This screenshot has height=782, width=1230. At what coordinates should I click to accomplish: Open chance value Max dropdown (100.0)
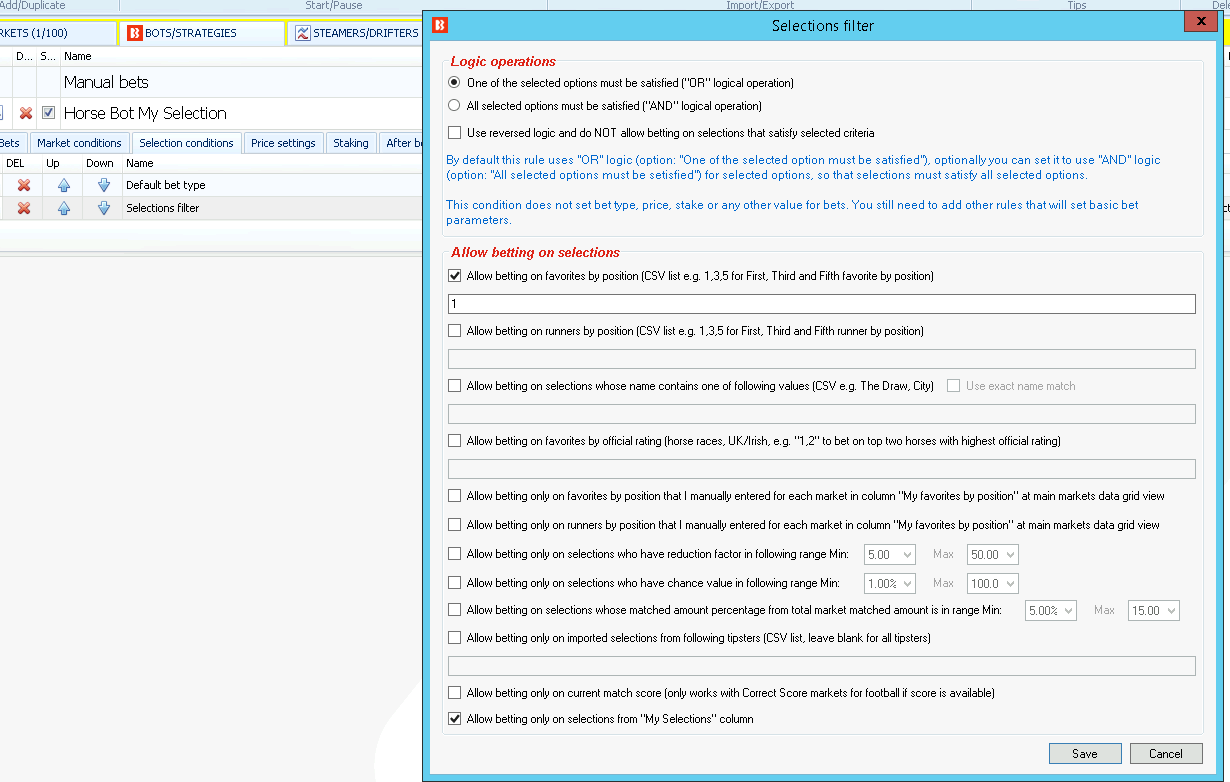coord(992,583)
